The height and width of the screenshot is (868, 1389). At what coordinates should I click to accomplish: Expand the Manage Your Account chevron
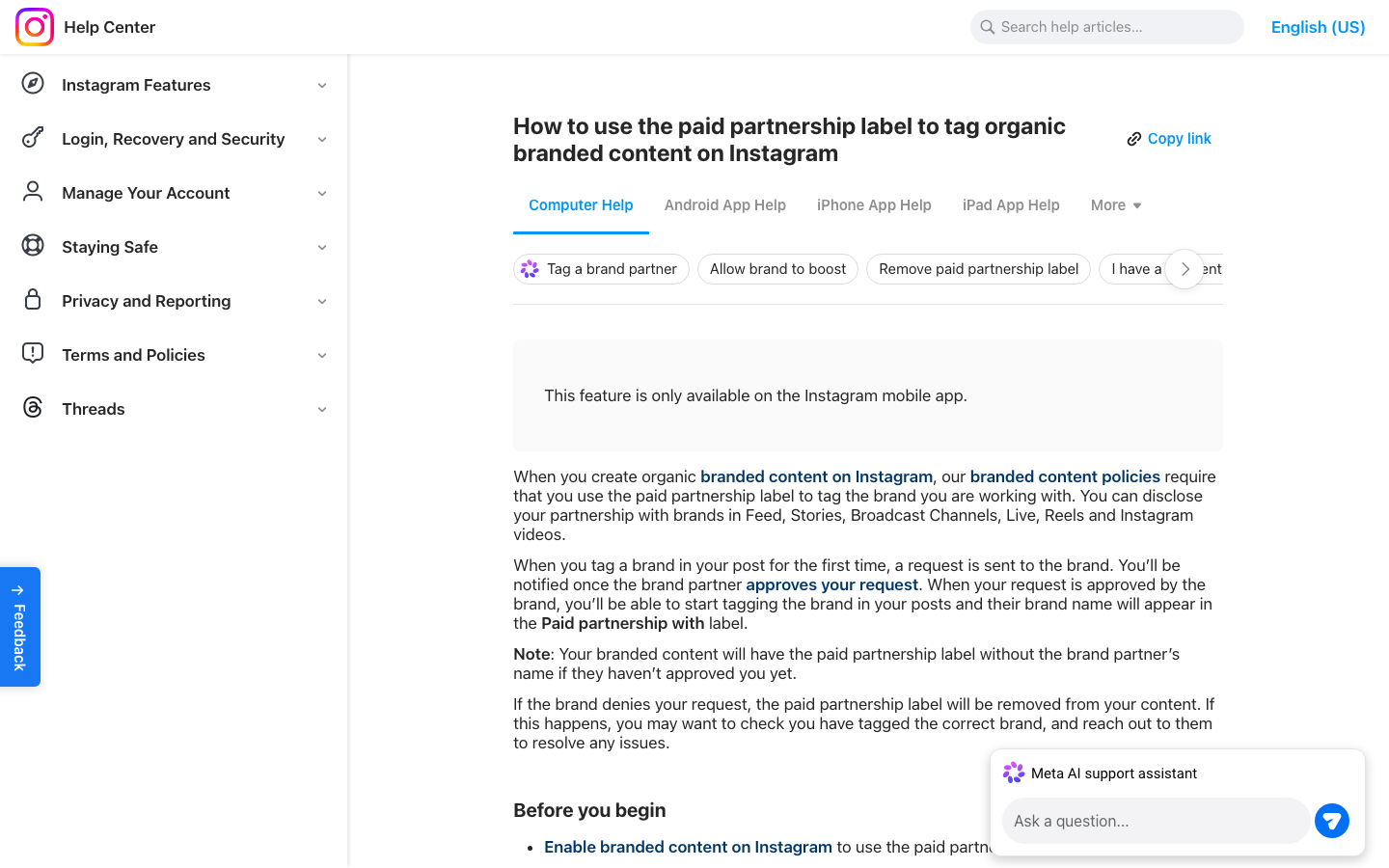322,193
